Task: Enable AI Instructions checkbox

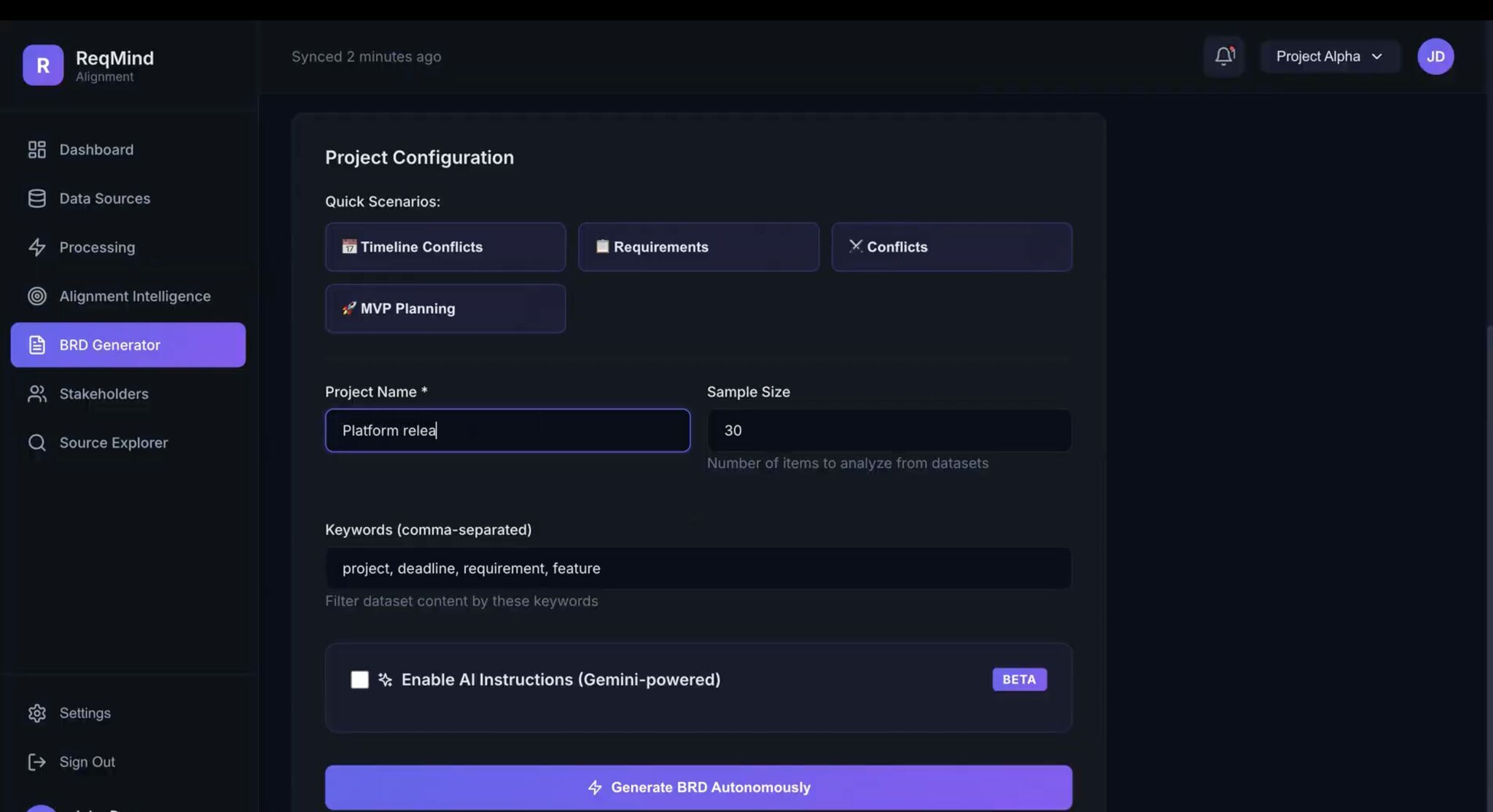Action: point(359,679)
